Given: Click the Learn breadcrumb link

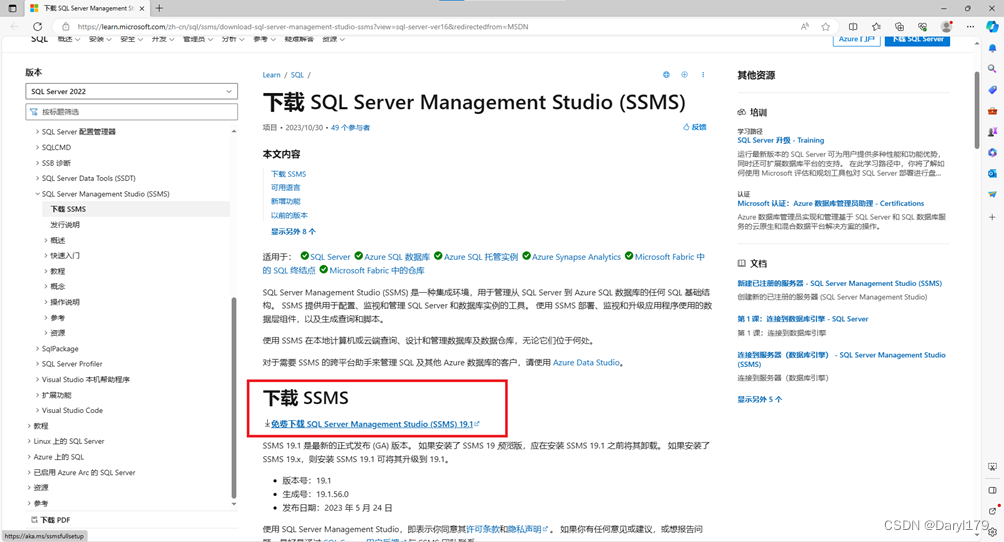Looking at the screenshot, I should click(x=271, y=75).
